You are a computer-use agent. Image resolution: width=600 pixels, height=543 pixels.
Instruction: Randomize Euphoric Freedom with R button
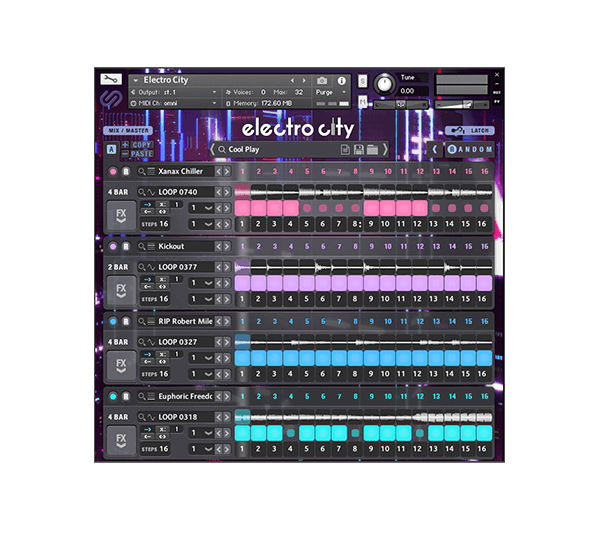point(126,396)
